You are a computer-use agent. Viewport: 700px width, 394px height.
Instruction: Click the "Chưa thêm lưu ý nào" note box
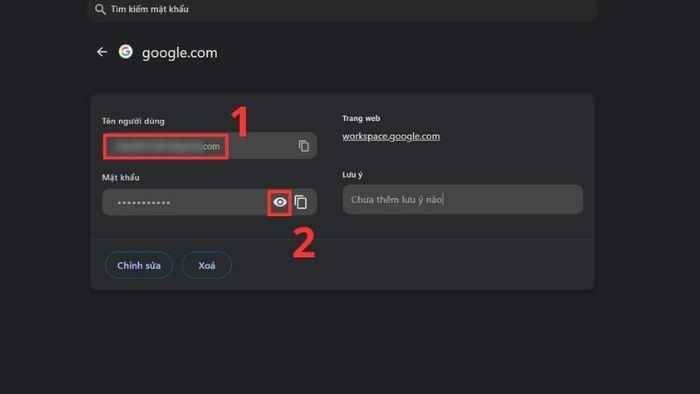[462, 199]
